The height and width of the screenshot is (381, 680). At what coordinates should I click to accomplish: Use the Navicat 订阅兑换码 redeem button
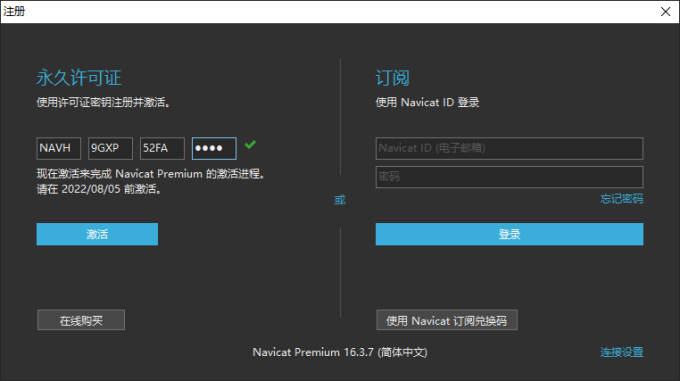click(x=447, y=320)
